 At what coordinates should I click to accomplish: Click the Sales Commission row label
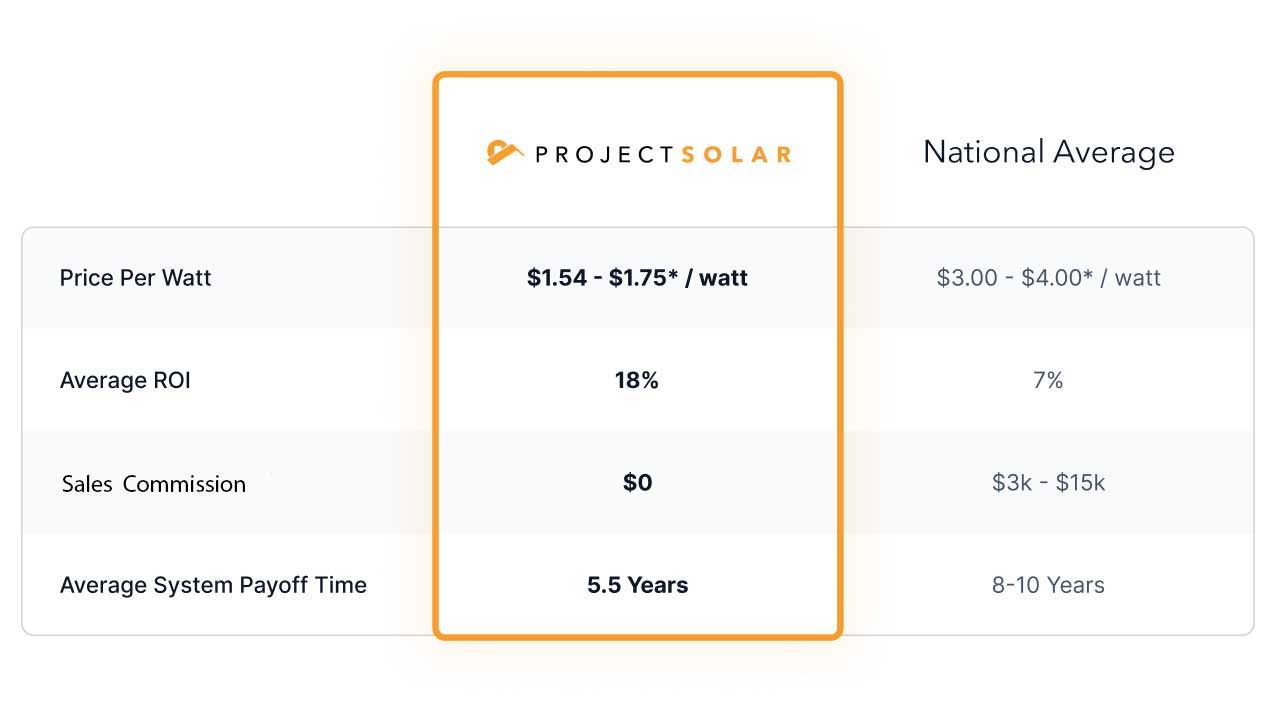coord(153,484)
